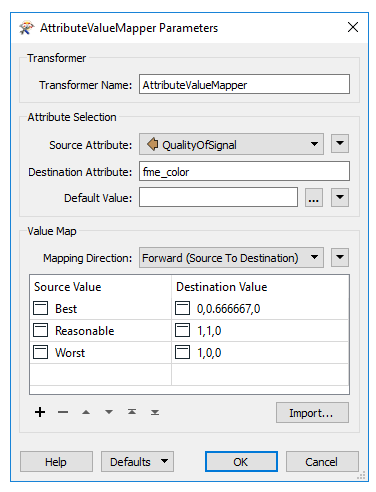Viewport: 376px width, 492px height.
Task: Move selected row down one step
Action: (x=109, y=412)
